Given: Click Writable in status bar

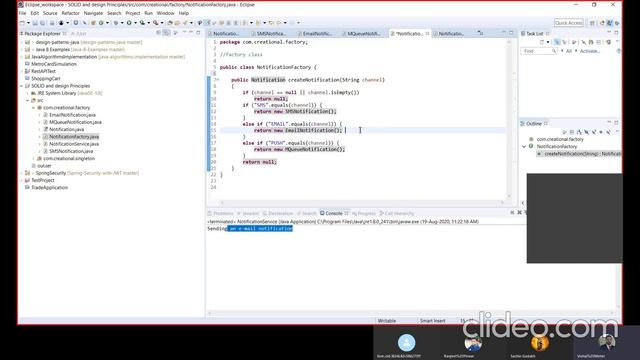Looking at the screenshot, I should pyautogui.click(x=387, y=321).
